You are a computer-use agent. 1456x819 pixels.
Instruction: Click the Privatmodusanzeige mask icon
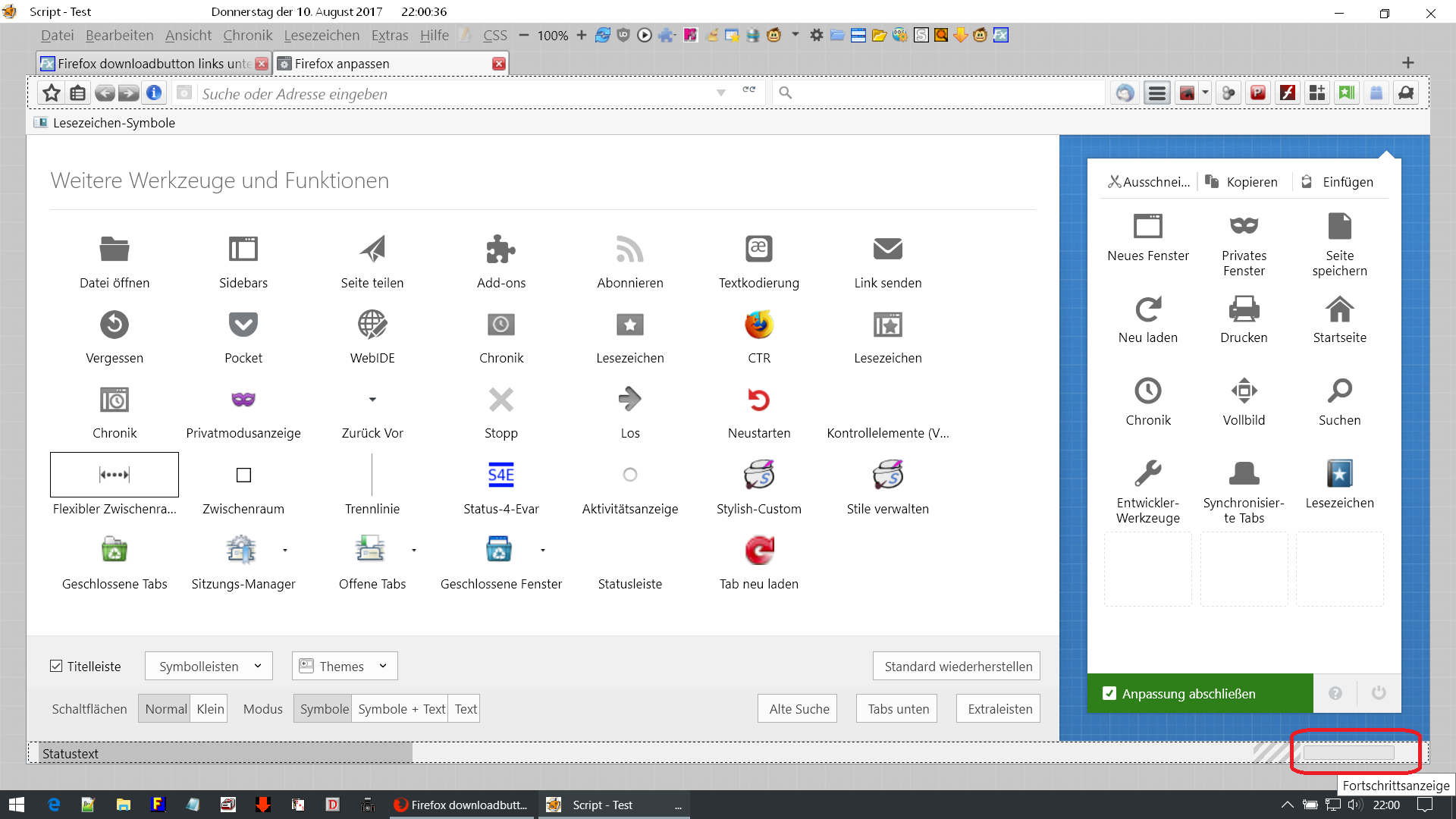coord(243,400)
